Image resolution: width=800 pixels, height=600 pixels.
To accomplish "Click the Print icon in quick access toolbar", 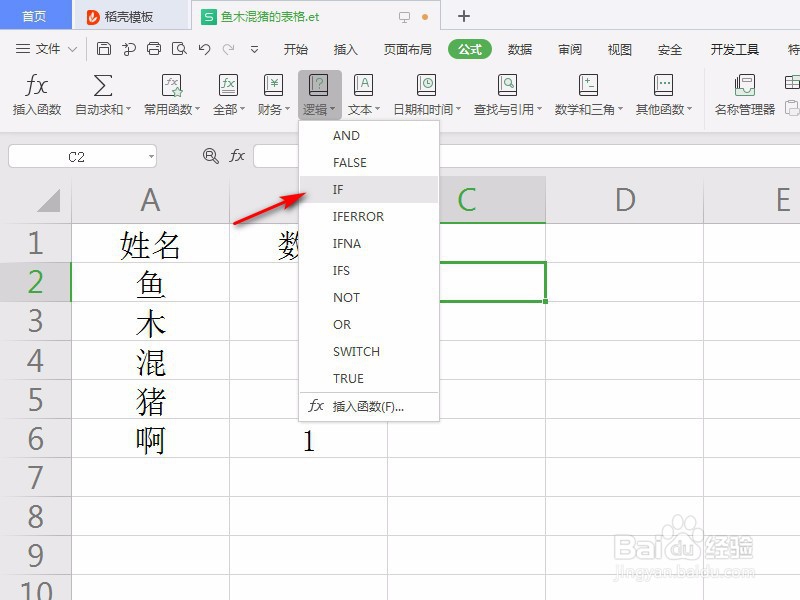I will point(154,47).
